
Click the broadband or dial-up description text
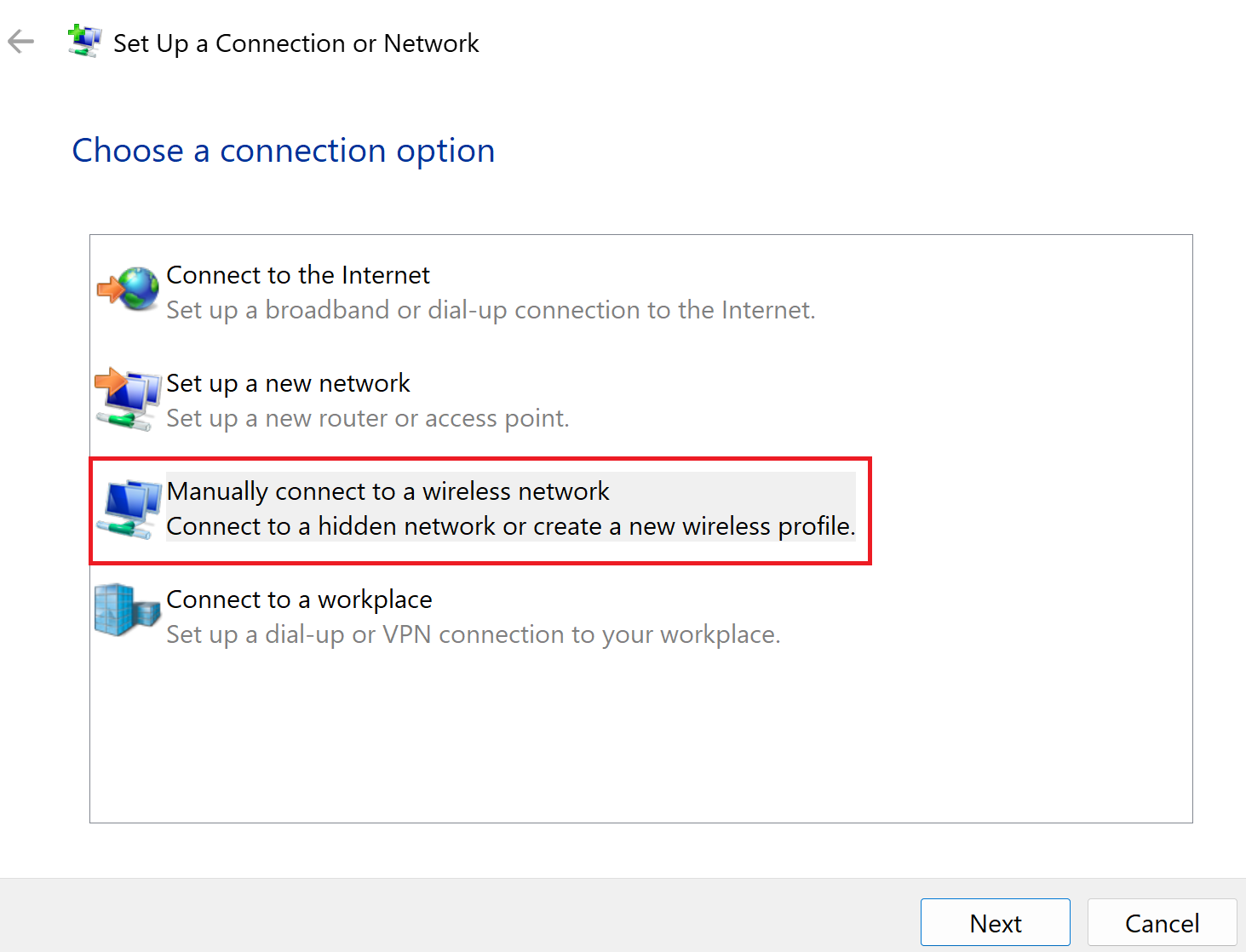[491, 310]
